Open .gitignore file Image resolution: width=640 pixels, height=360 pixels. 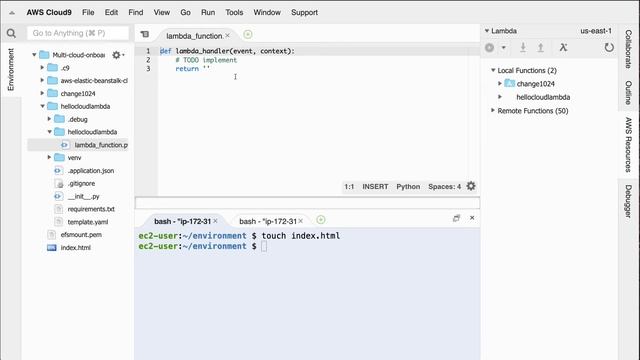click(x=81, y=183)
